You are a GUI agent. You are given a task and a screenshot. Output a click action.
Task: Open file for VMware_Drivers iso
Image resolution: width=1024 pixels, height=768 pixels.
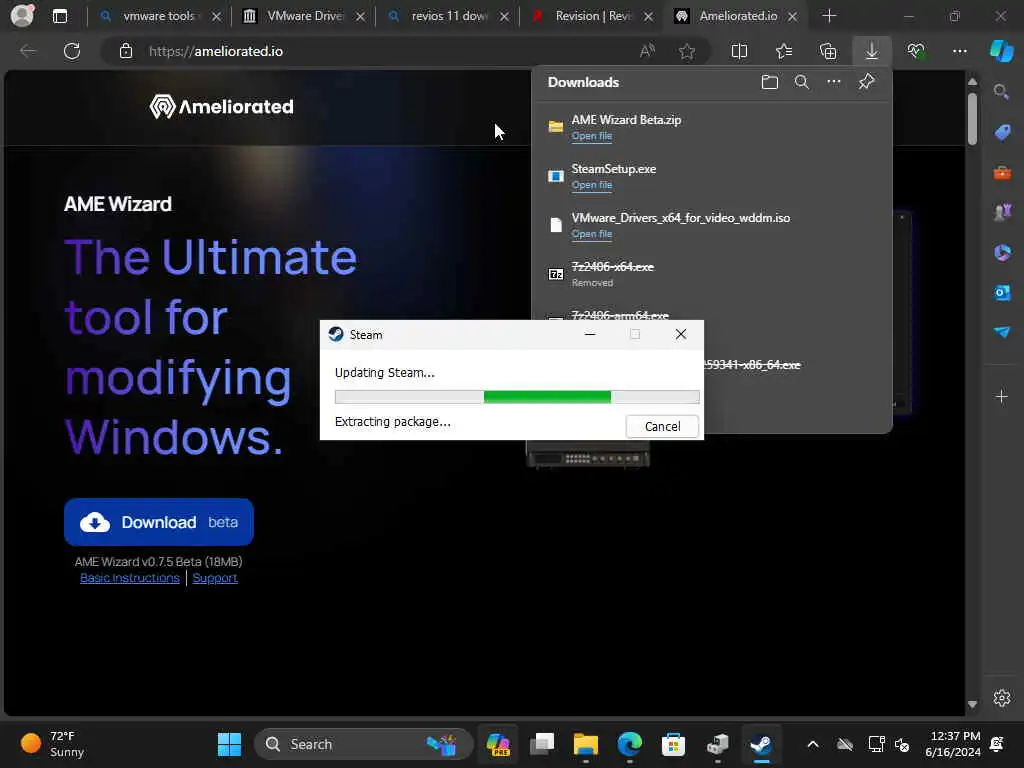tap(592, 234)
